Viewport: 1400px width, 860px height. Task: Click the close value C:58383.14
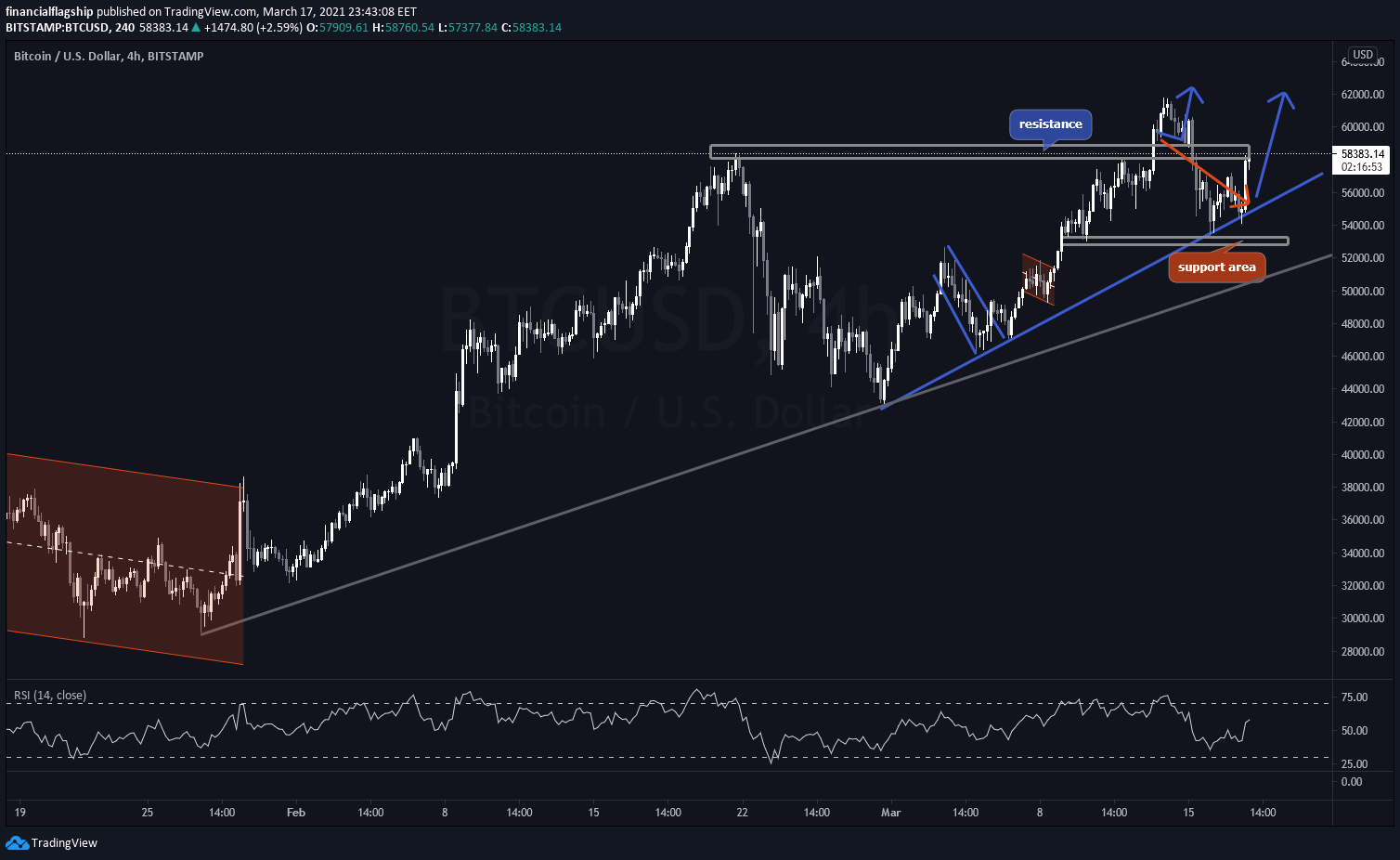pyautogui.click(x=531, y=28)
